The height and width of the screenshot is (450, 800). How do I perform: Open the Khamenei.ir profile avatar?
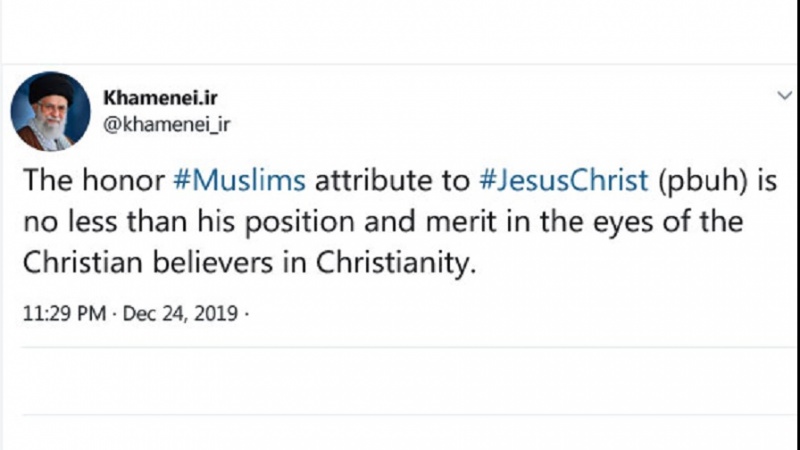(x=51, y=111)
